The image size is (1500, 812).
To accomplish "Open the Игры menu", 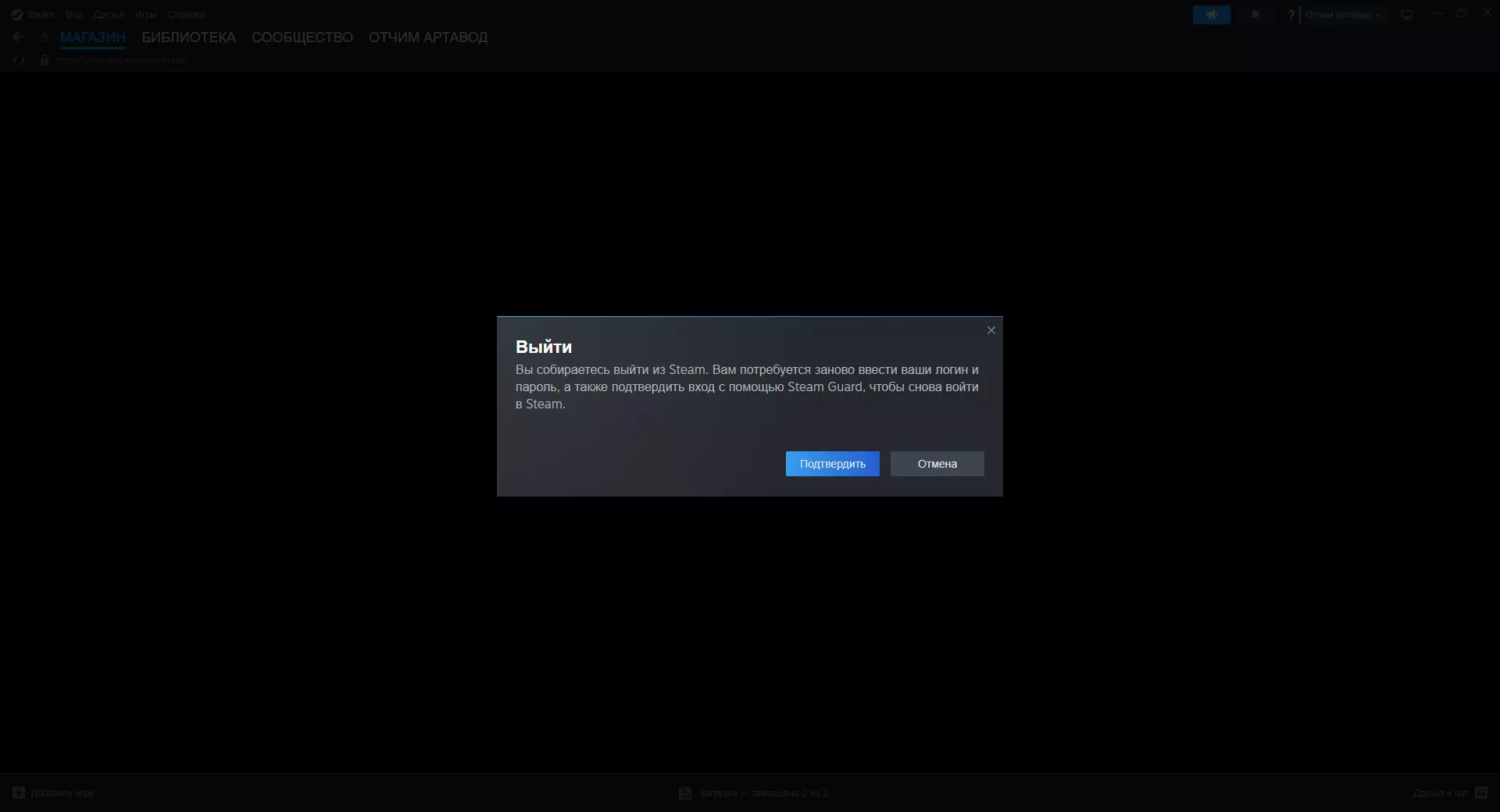I will pyautogui.click(x=146, y=15).
